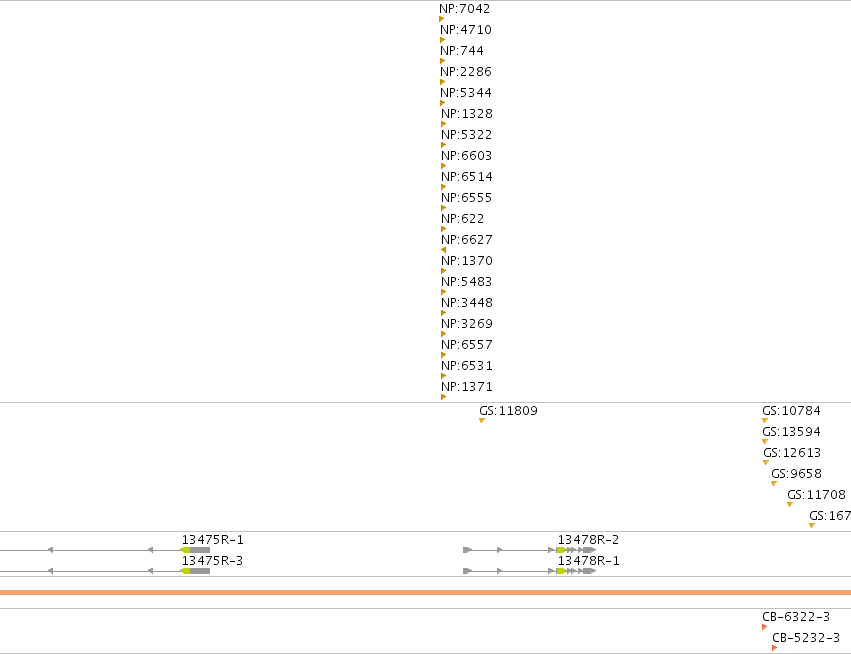Select the NP:2286 label
The width and height of the screenshot is (851, 654).
click(x=466, y=72)
